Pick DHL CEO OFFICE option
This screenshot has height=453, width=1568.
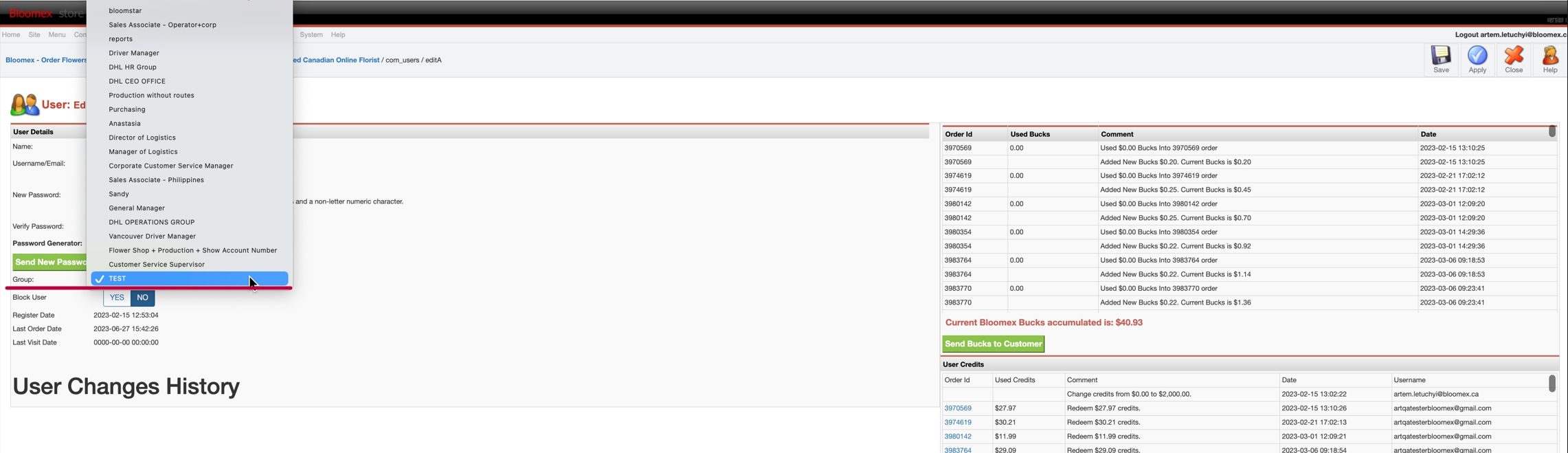[x=137, y=81]
